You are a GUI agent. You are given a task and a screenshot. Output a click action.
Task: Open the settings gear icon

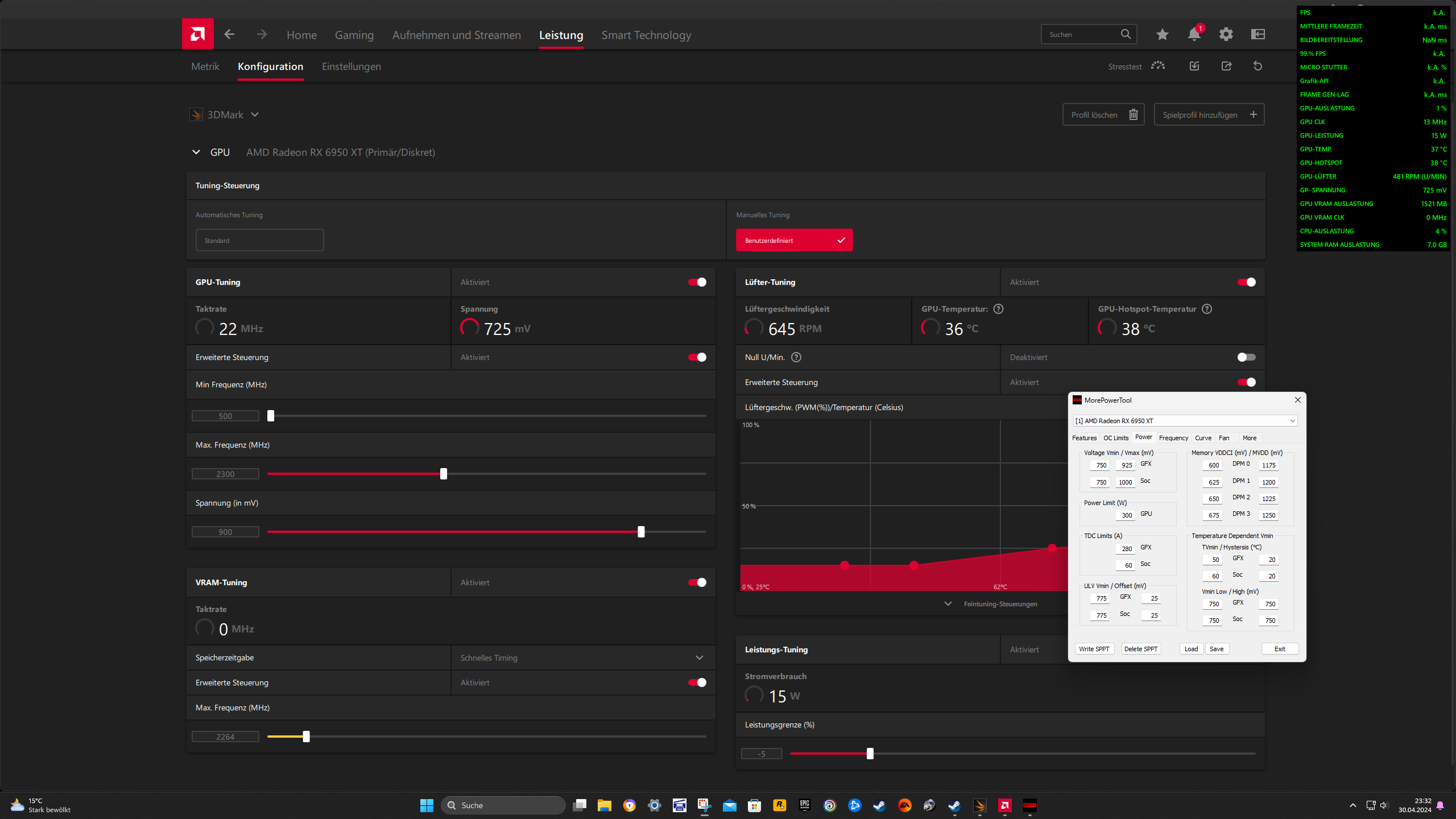click(1226, 35)
